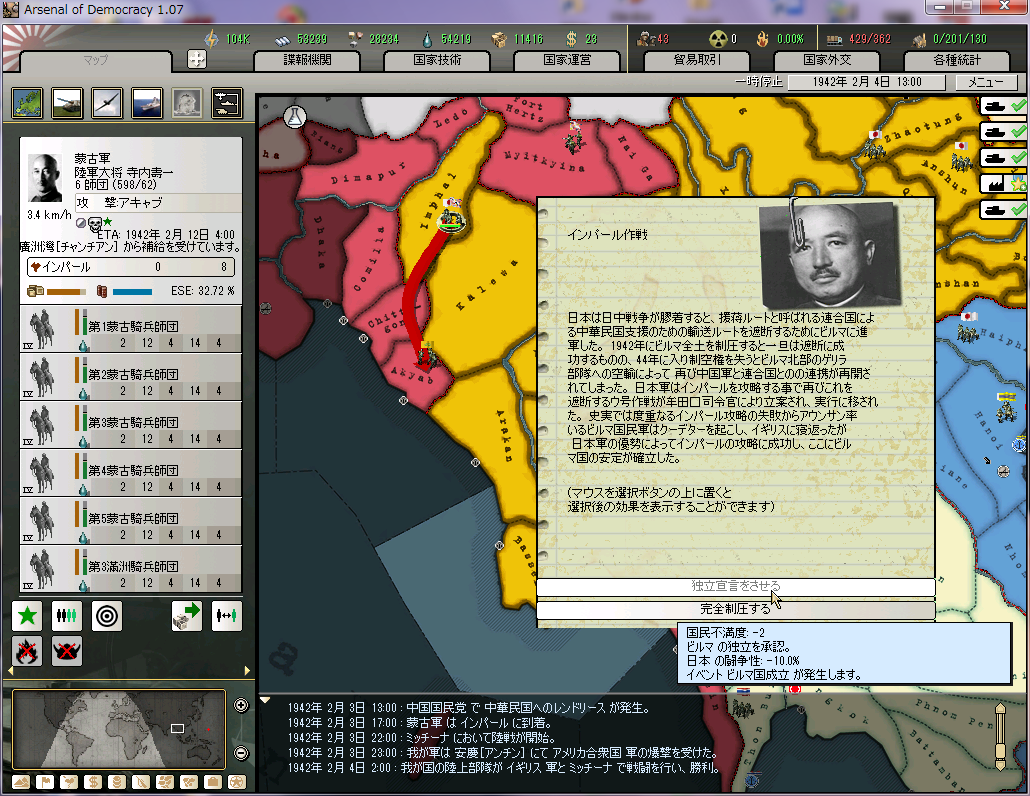Zoom out on the minimap with minus
This screenshot has width=1030, height=796.
241,753
